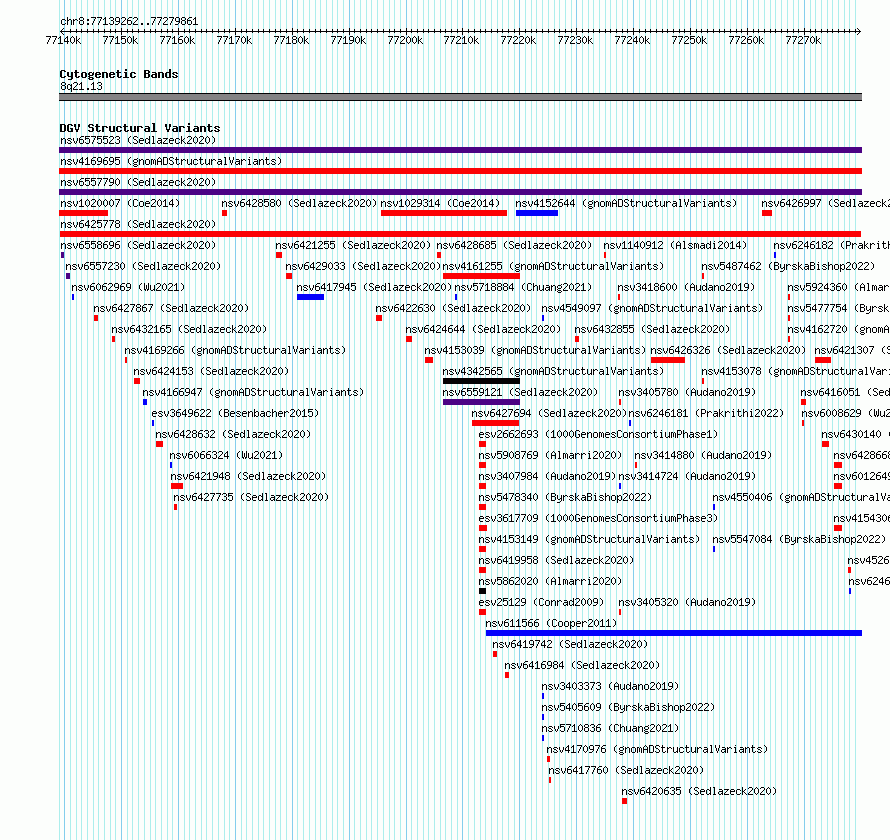This screenshot has height=840, width=890.
Task: Open nsv6557230 (Sedlazeck2020) label
Action: pos(143,266)
